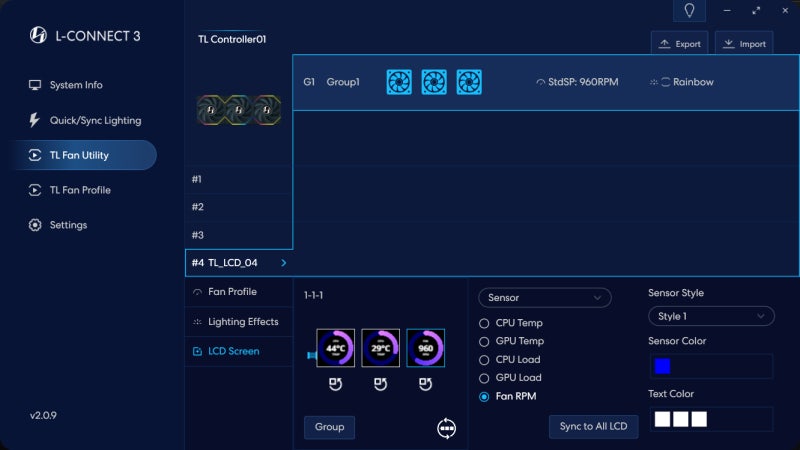Open the Sensor Style dropdown showing Style 1
This screenshot has width=800, height=450.
coord(711,316)
